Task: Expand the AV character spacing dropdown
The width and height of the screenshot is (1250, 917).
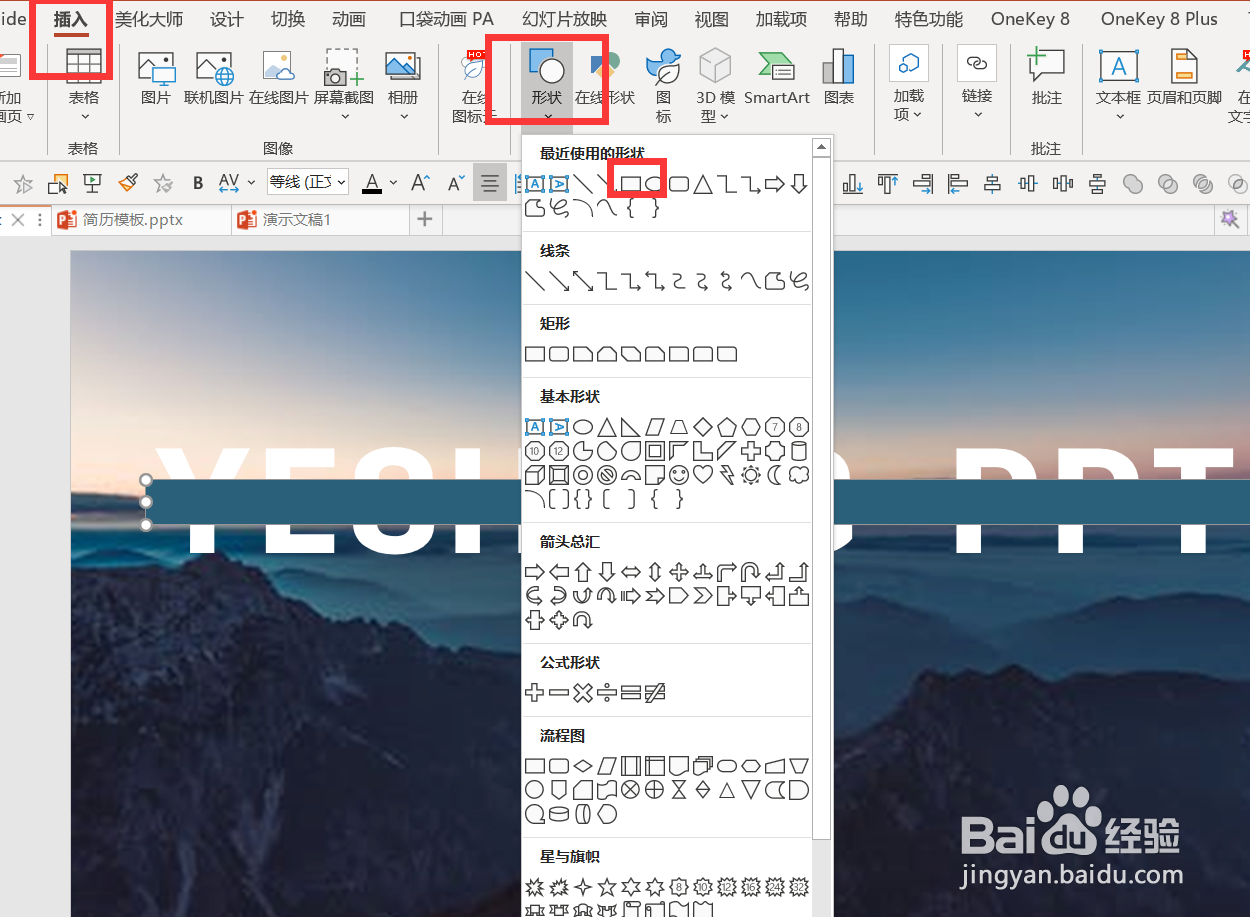Action: (x=249, y=182)
